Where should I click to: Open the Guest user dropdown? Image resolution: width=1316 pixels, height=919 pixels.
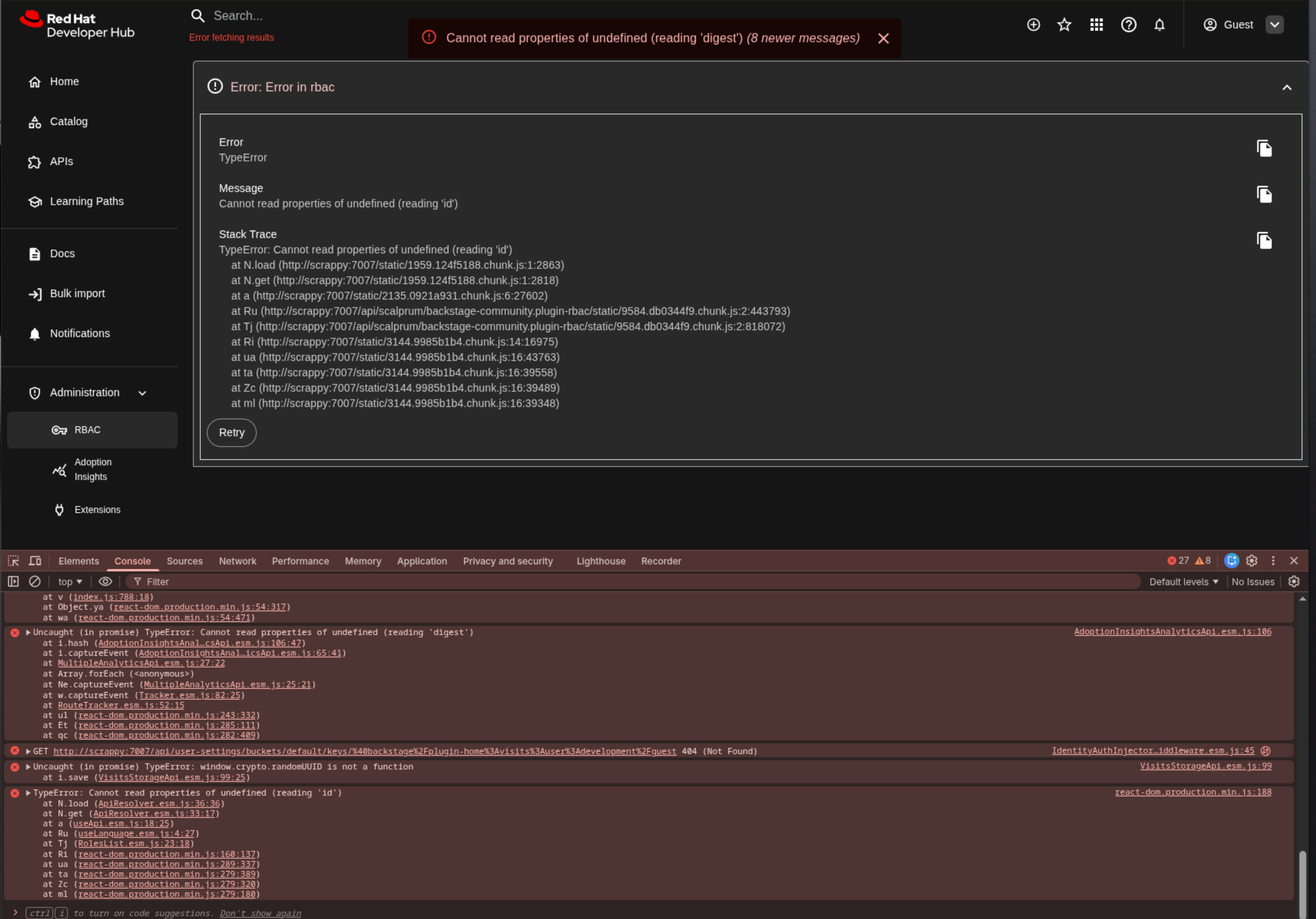click(1274, 25)
